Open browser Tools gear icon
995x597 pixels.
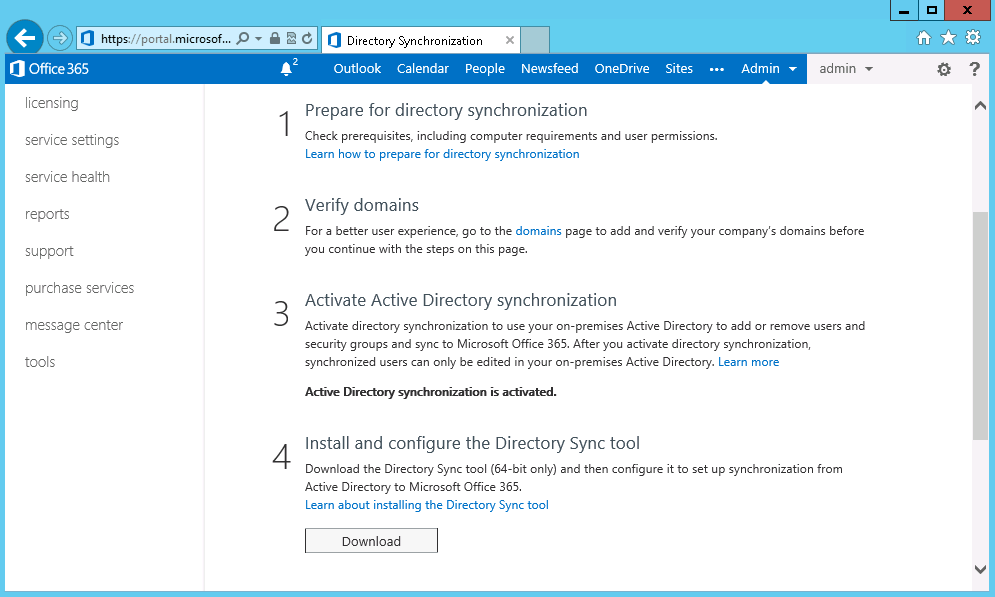(x=973, y=37)
